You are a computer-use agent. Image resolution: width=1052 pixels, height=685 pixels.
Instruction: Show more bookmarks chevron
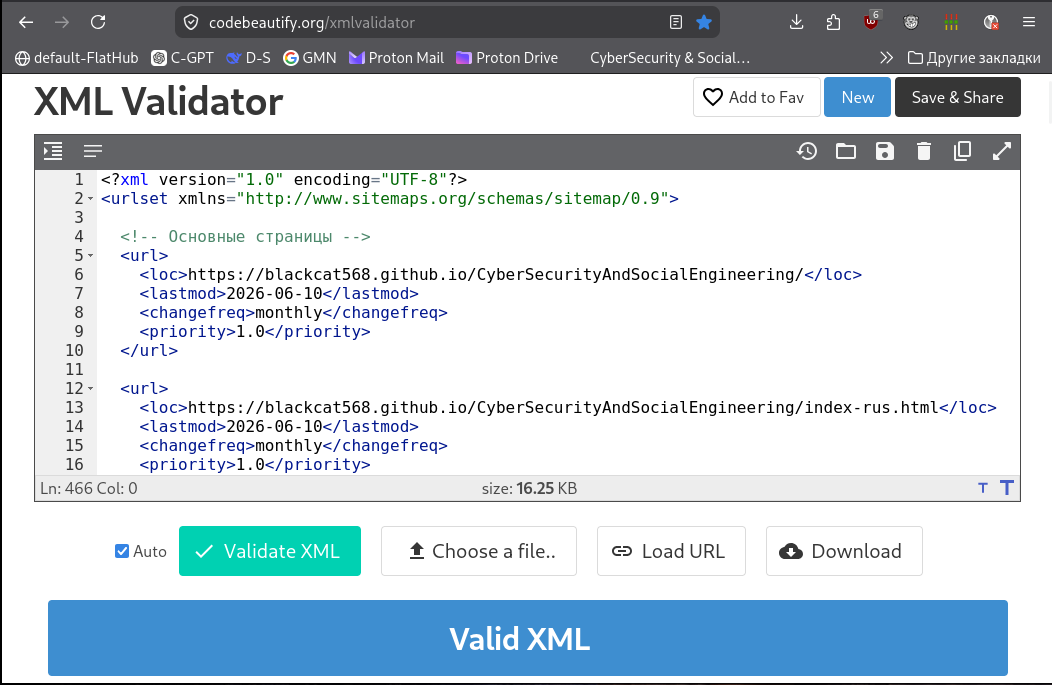click(x=886, y=58)
